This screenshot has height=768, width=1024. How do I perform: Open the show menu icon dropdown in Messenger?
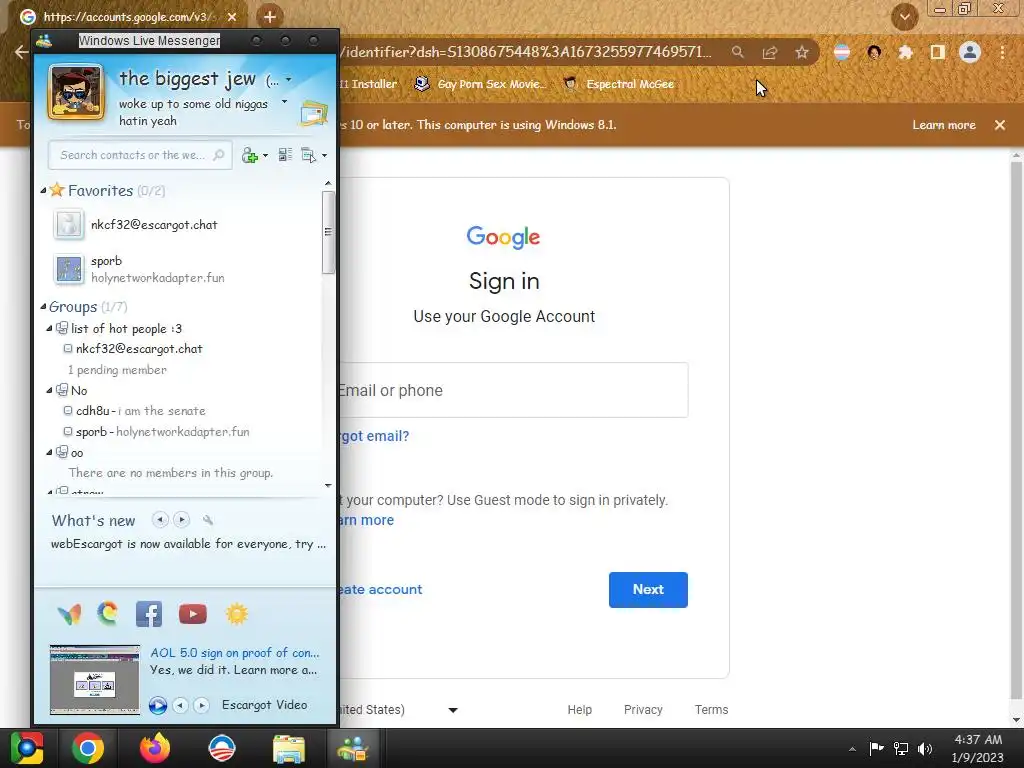click(314, 155)
